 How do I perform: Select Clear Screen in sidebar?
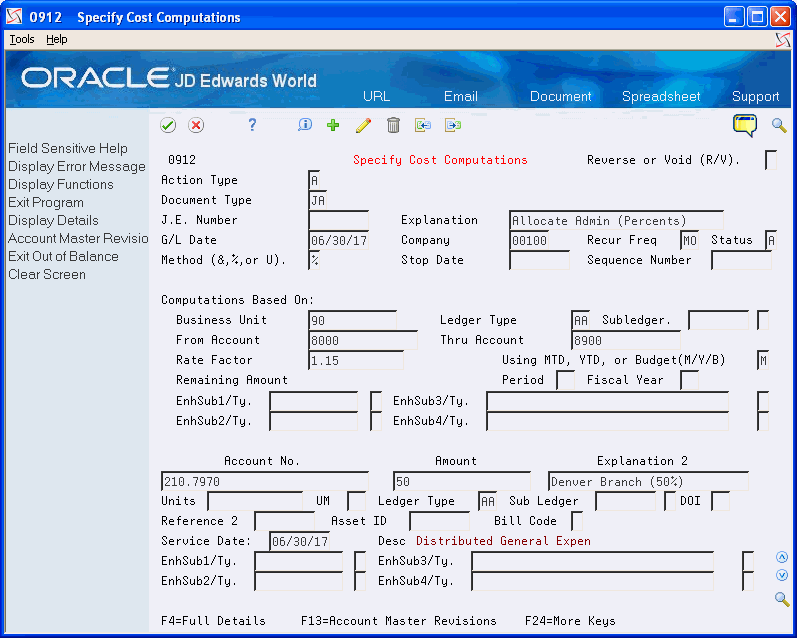(x=47, y=275)
